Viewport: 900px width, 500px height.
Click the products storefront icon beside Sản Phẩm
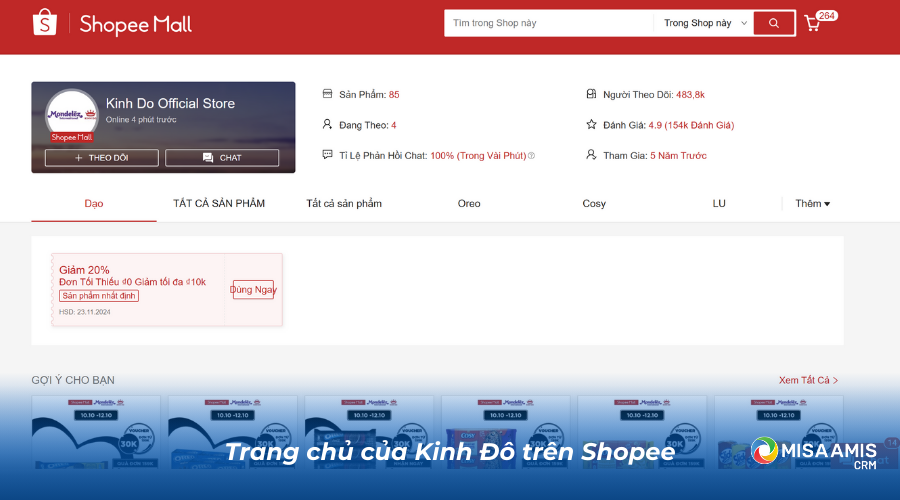pyautogui.click(x=327, y=94)
